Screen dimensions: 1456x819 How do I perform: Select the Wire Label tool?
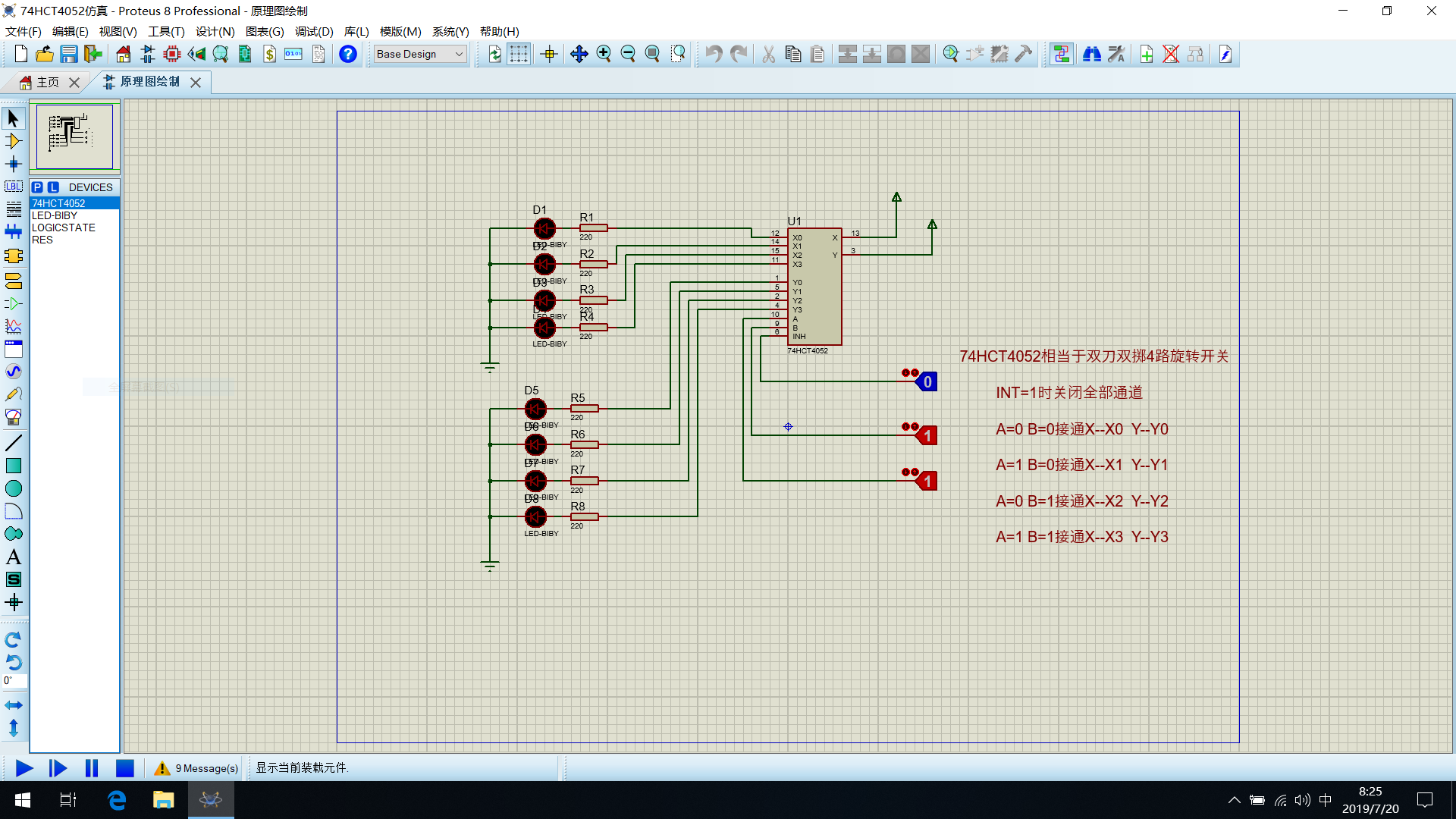(x=14, y=187)
